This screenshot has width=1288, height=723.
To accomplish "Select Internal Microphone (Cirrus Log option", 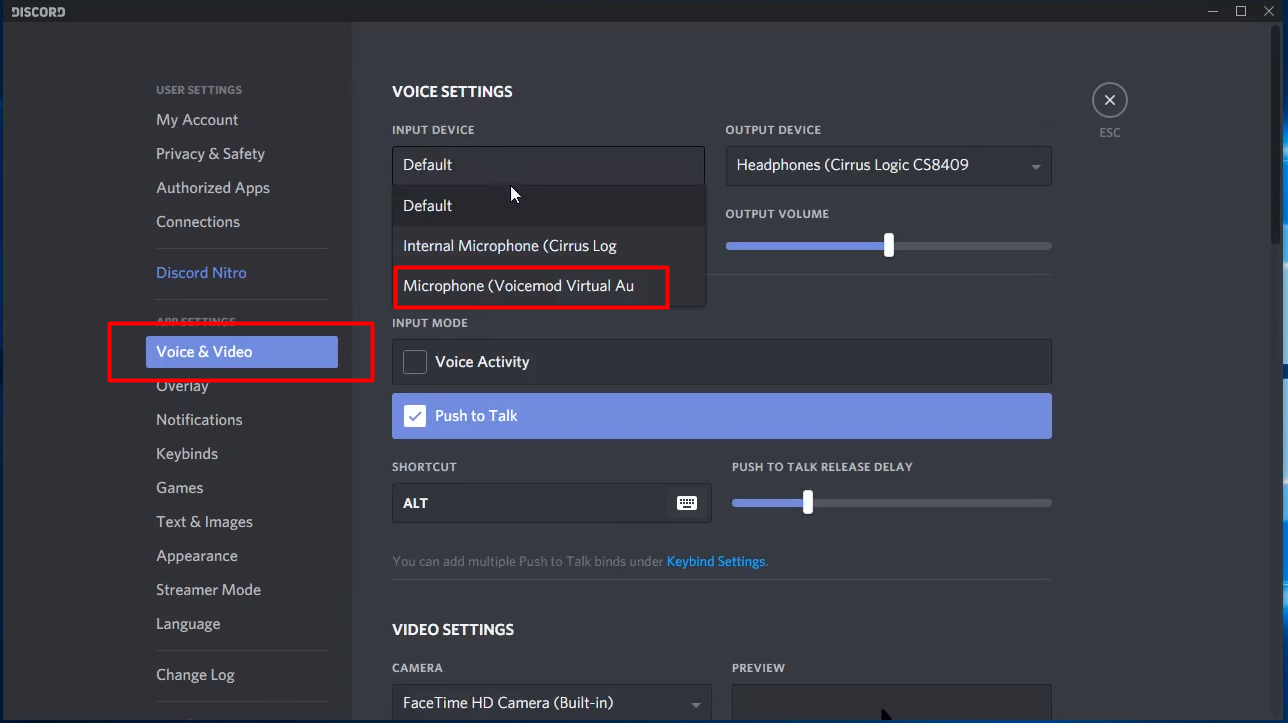I will 548,246.
